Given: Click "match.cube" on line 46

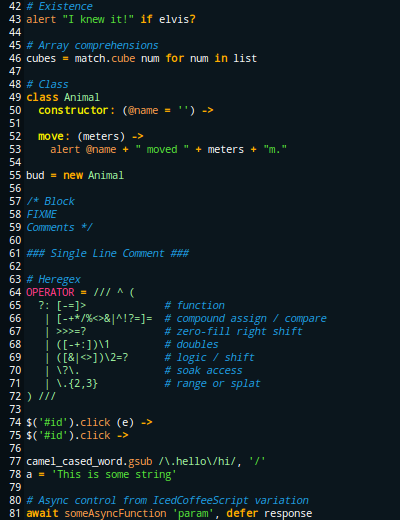Looking at the screenshot, I should pos(105,58).
